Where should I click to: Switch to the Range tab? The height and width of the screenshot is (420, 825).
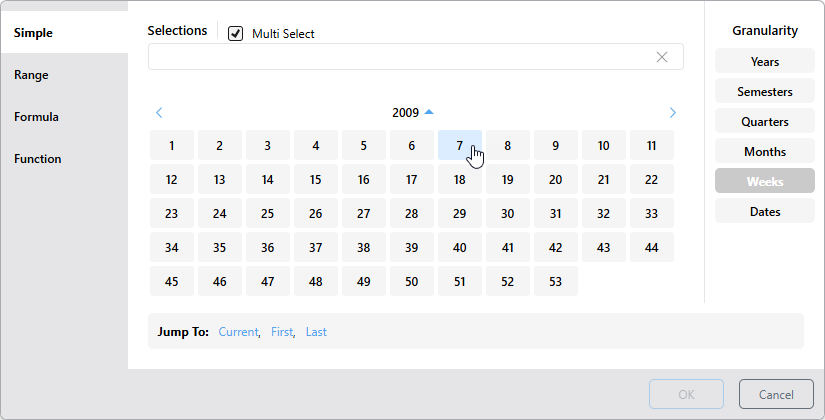(31, 75)
